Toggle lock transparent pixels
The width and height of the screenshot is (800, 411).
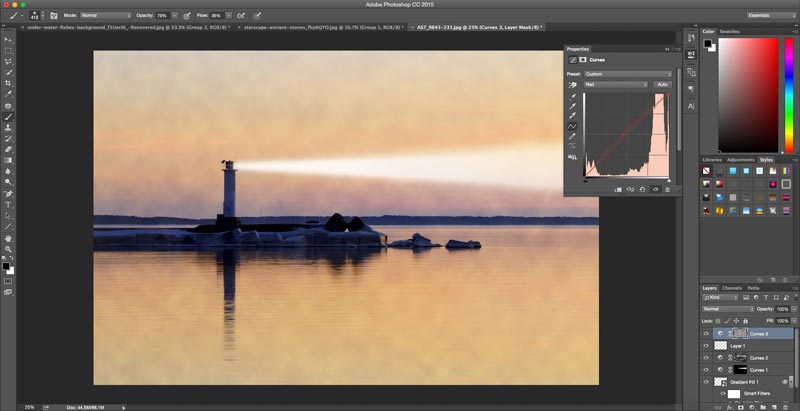pos(718,321)
